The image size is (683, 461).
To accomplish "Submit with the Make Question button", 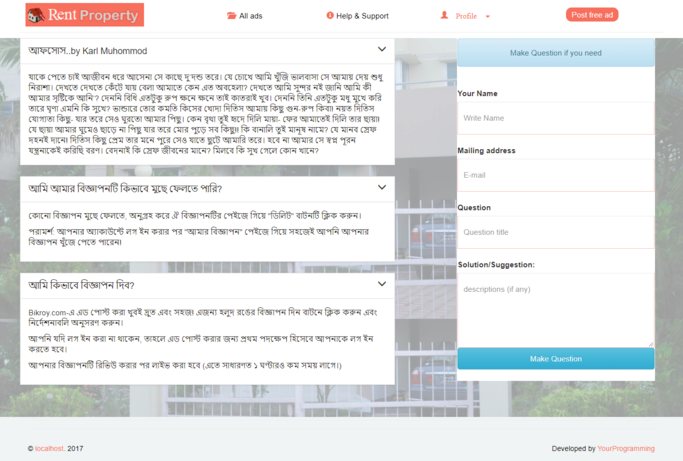I will [555, 359].
